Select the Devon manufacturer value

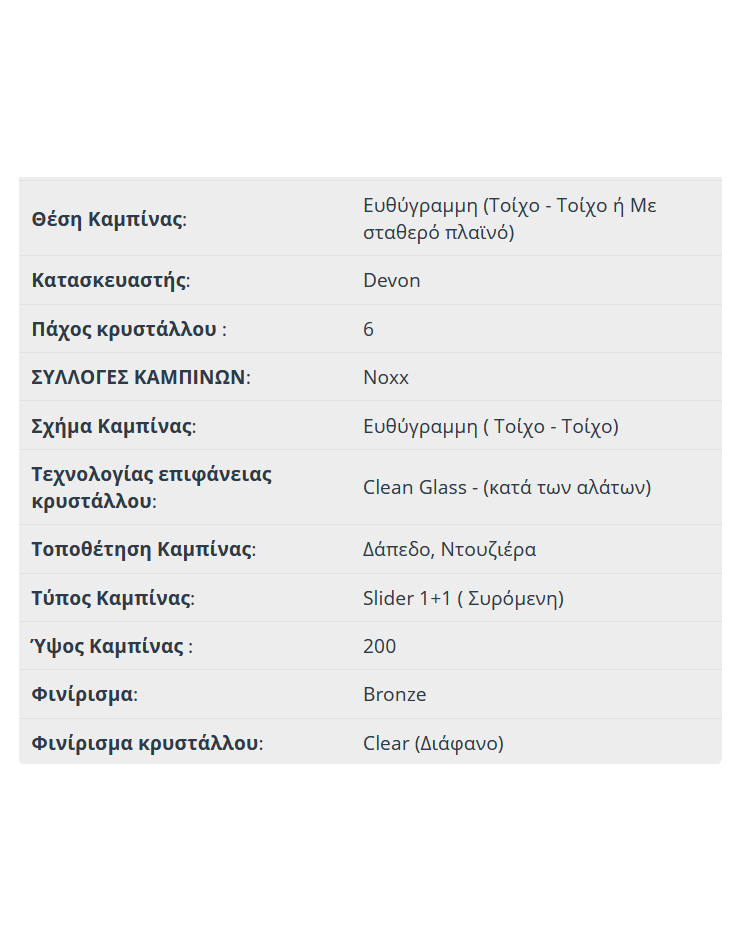(x=392, y=280)
